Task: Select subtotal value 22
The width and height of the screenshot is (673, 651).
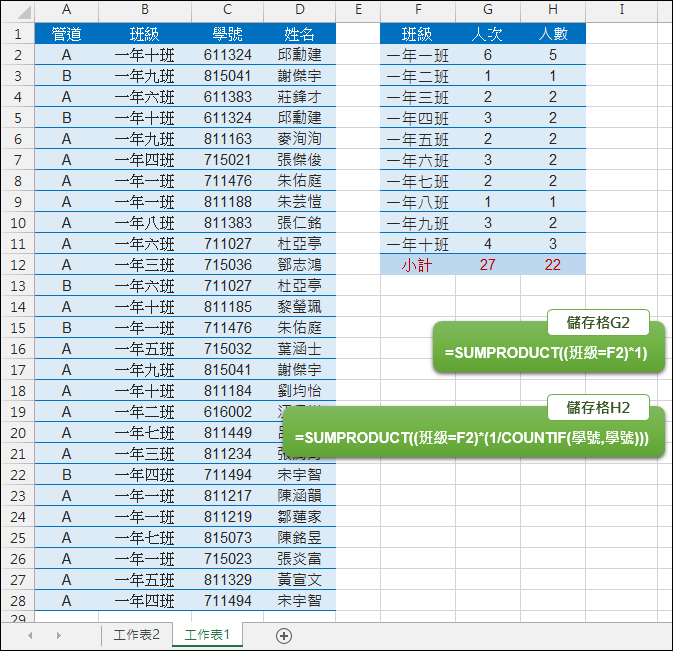Action: click(x=553, y=265)
